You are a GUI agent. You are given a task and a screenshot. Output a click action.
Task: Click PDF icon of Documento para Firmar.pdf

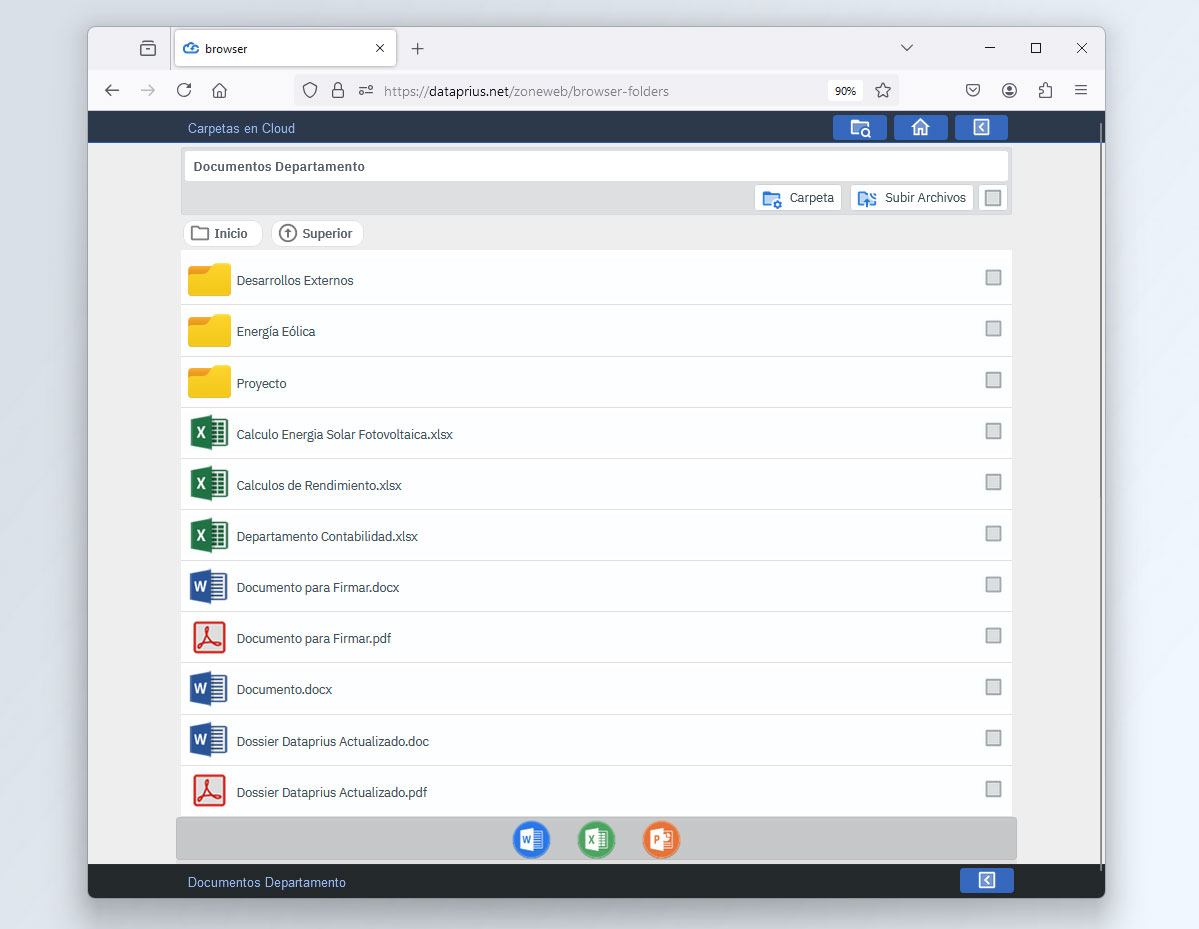209,638
